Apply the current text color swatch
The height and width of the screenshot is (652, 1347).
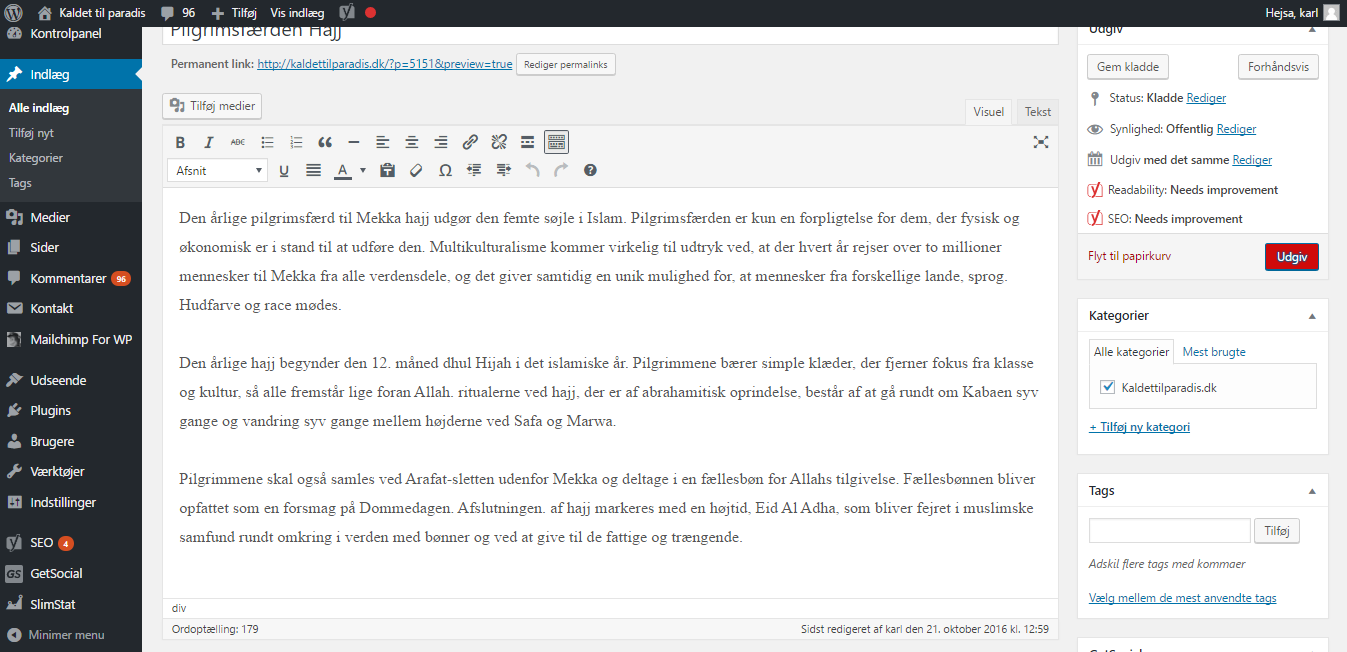pyautogui.click(x=343, y=171)
